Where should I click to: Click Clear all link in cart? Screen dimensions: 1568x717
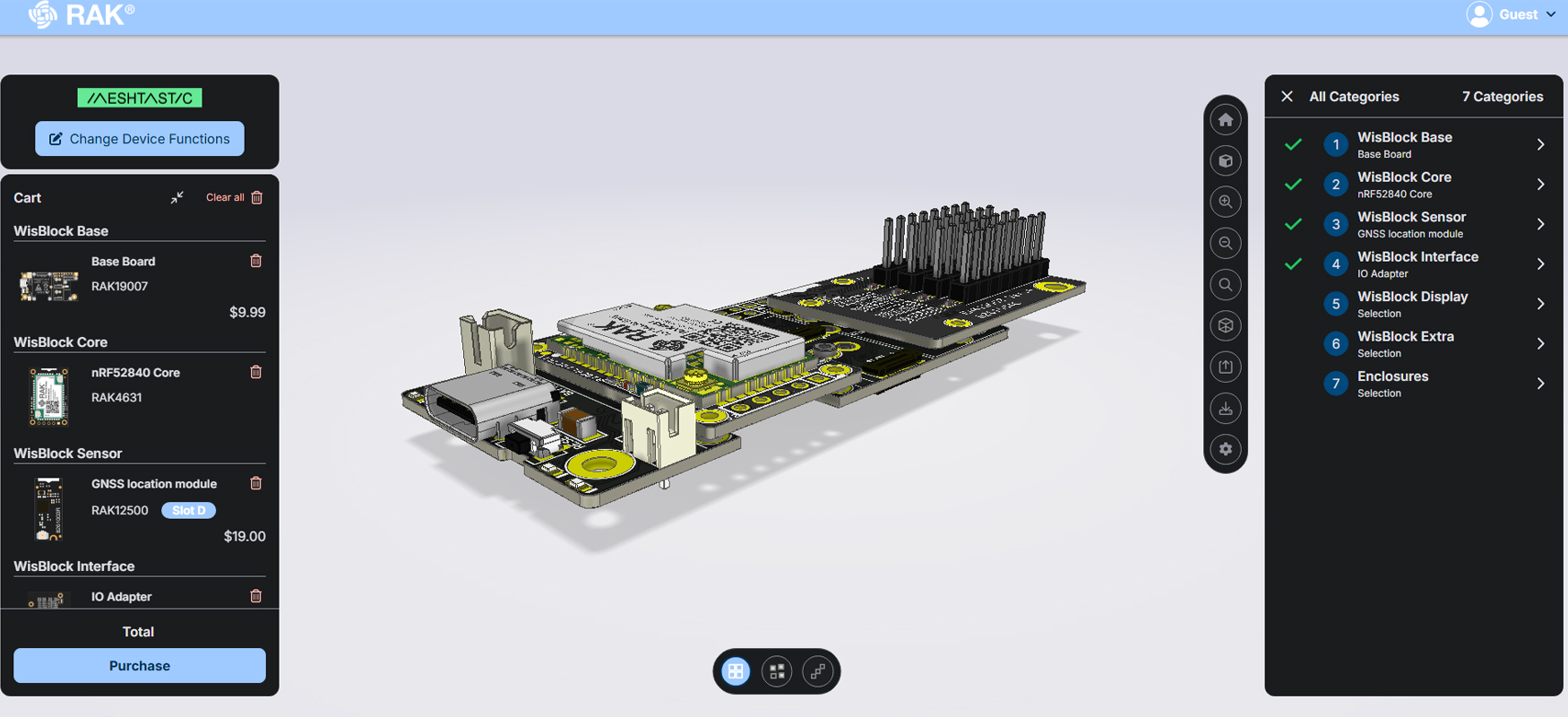click(x=225, y=197)
